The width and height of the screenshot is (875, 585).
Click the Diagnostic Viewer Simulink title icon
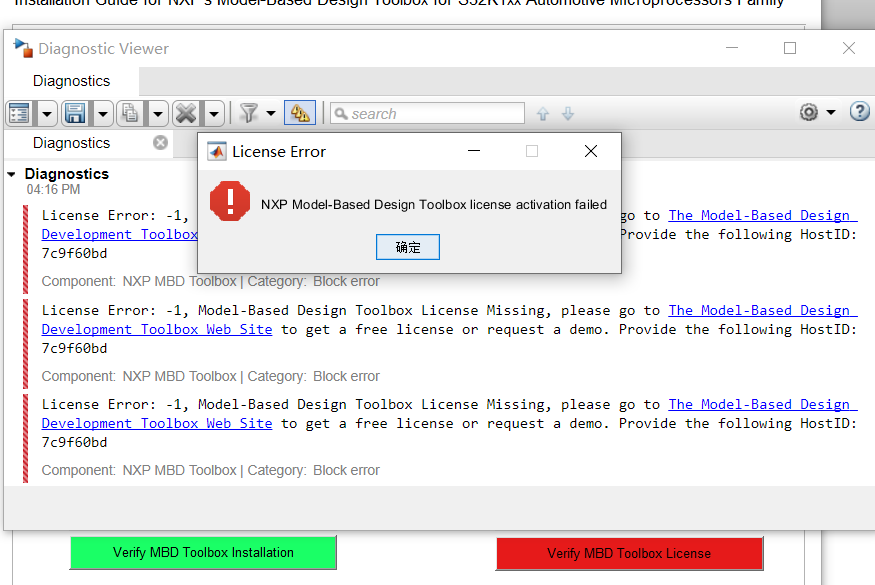click(23, 48)
